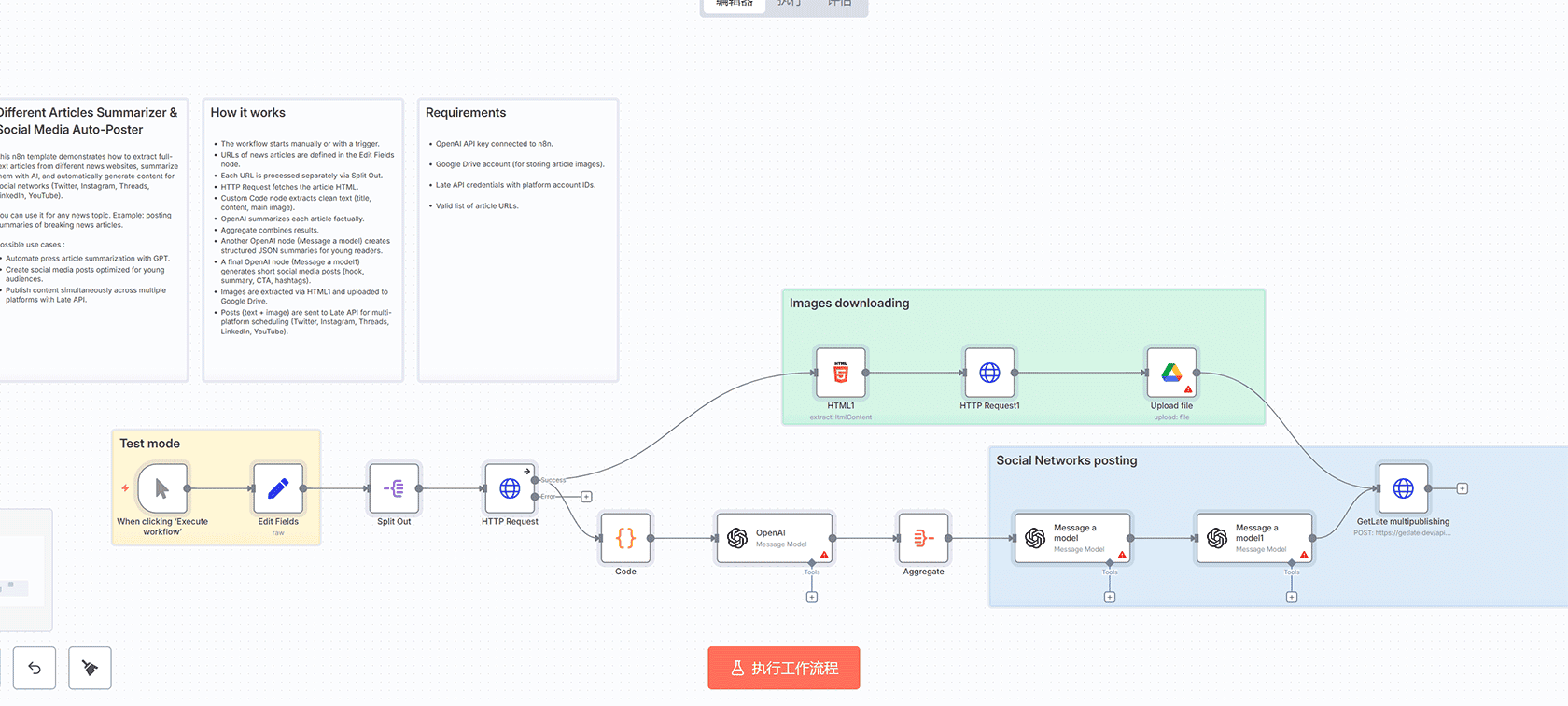Select the HTML1 extract node
1568x706 pixels.
(x=840, y=373)
